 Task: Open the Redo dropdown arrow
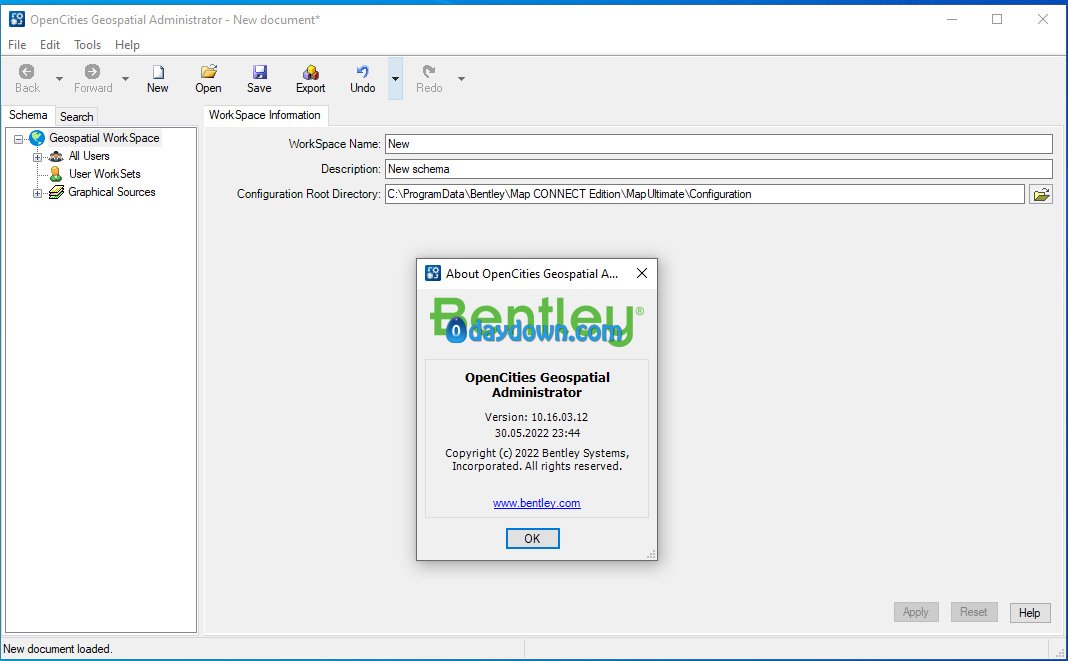[x=461, y=79]
